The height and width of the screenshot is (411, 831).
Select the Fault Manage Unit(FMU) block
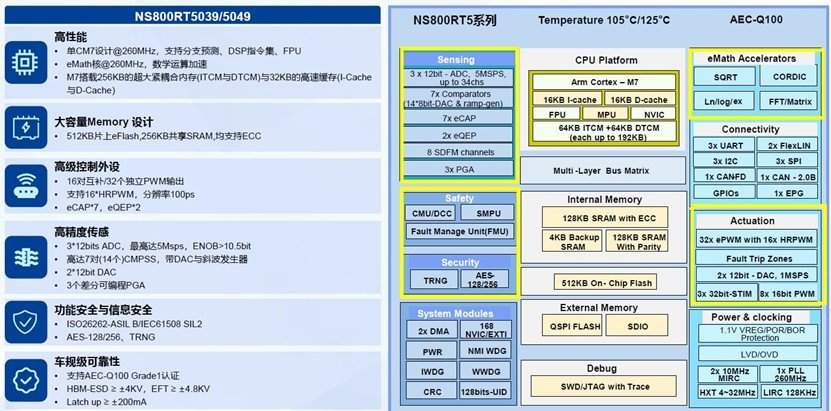pos(457,232)
